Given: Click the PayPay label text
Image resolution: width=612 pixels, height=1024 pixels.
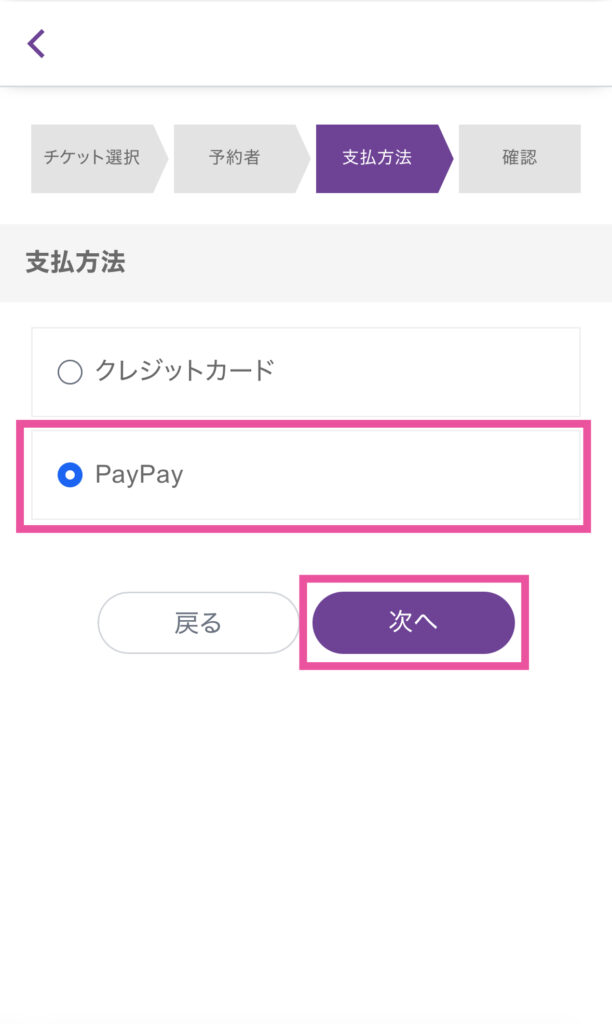Looking at the screenshot, I should (x=139, y=475).
